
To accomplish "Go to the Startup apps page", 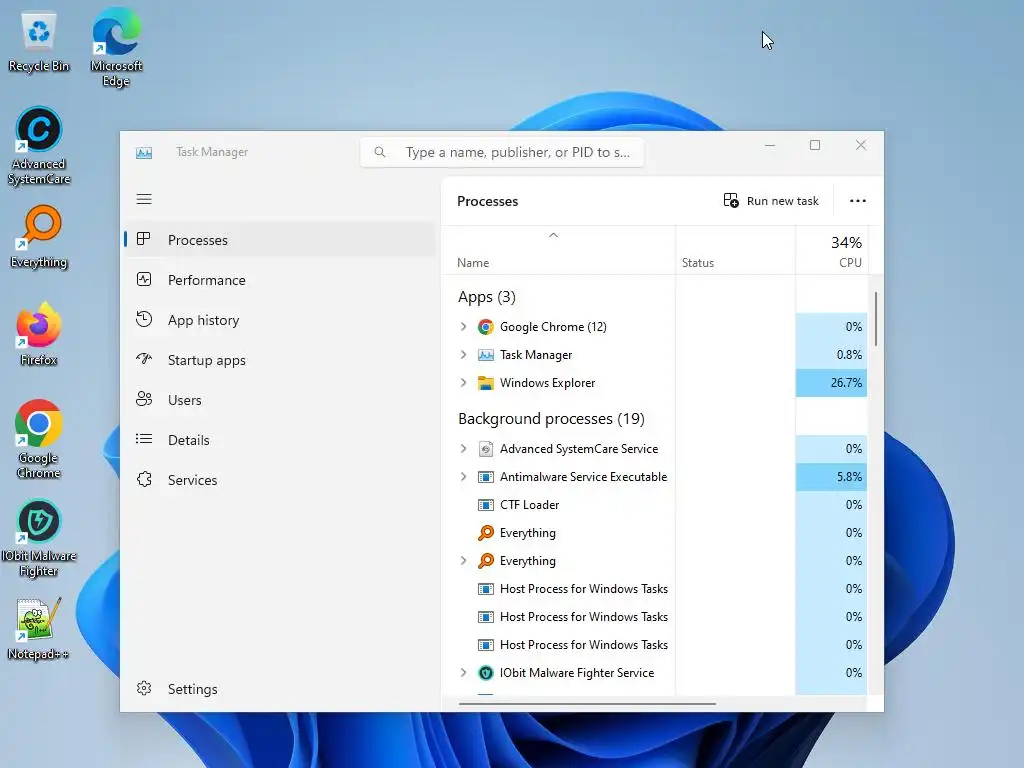I will (280, 360).
